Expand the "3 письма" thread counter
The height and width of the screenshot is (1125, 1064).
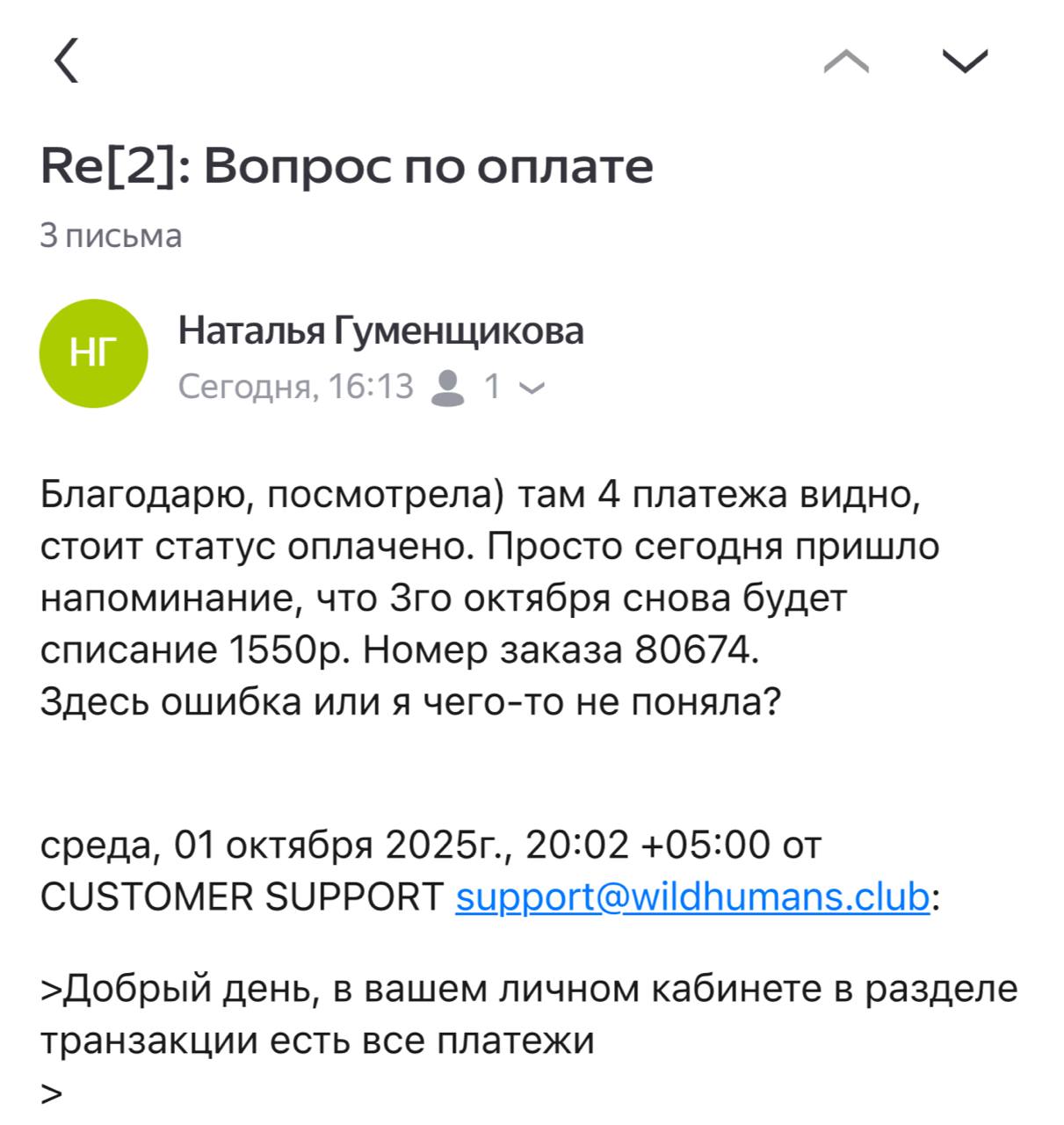click(112, 236)
